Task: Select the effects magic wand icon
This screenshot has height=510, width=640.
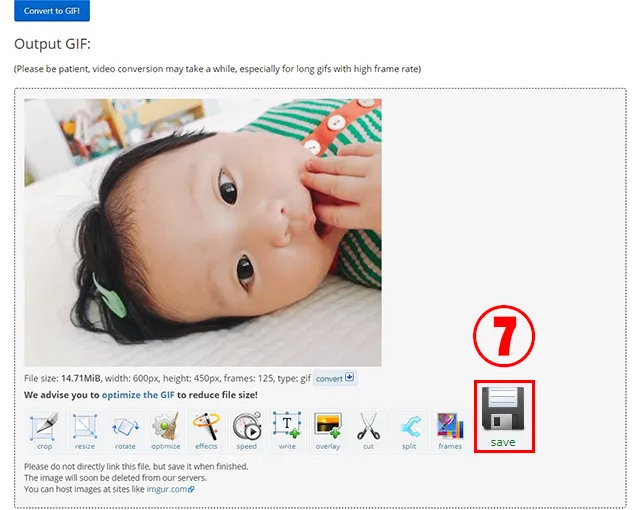Action: pos(206,431)
